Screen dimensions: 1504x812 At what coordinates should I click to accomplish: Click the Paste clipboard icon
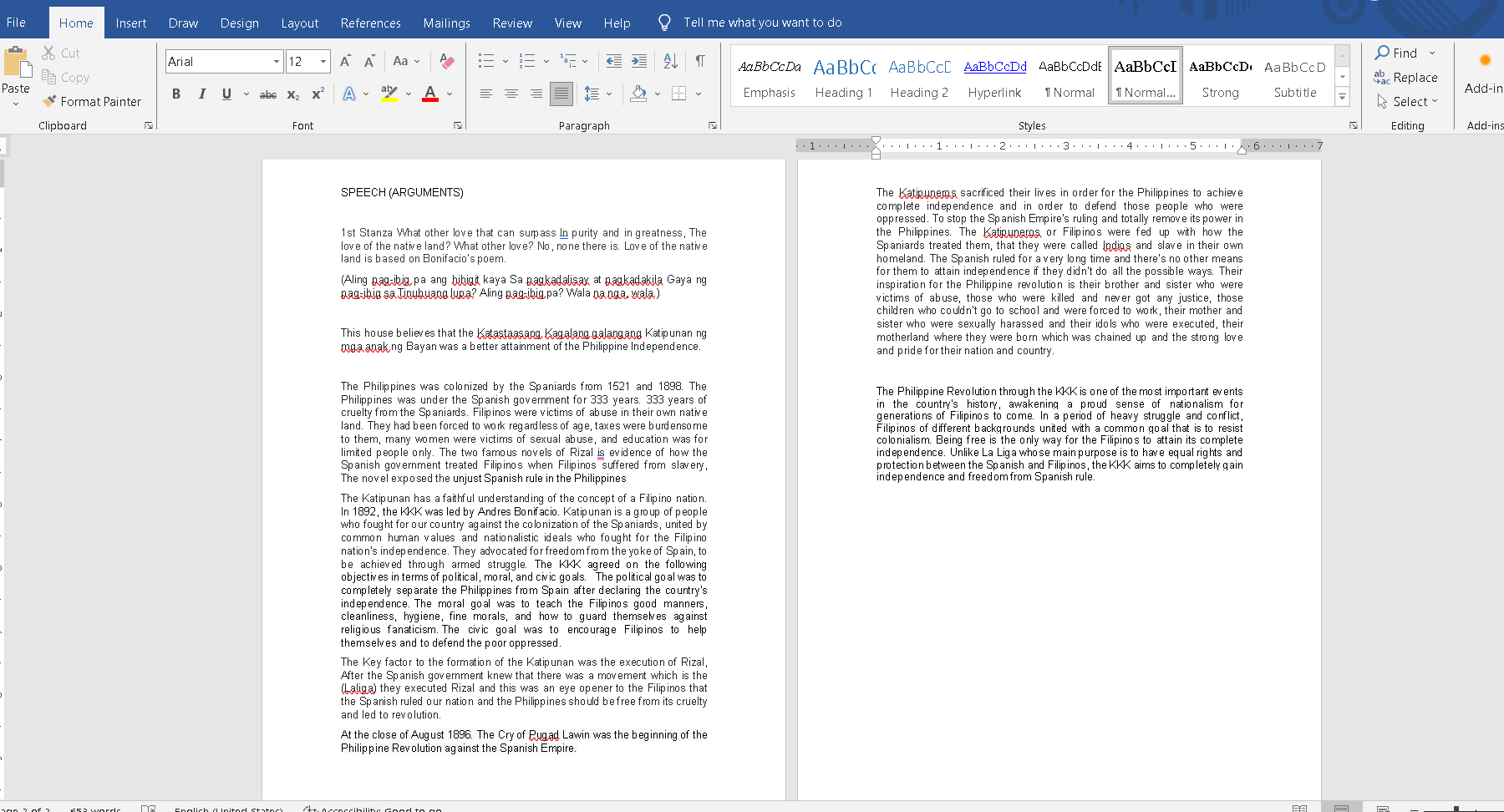point(16,63)
